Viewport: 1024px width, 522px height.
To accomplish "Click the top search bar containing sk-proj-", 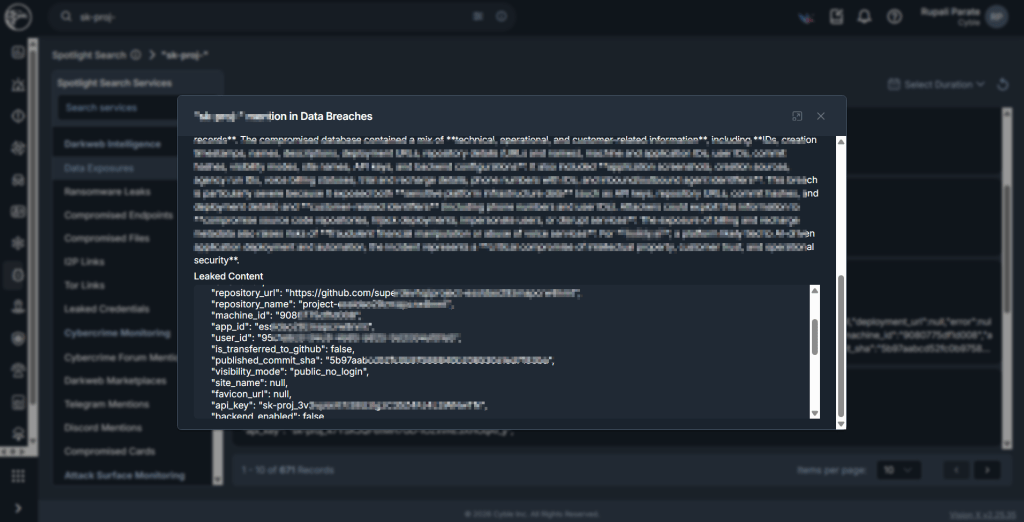I will (282, 17).
